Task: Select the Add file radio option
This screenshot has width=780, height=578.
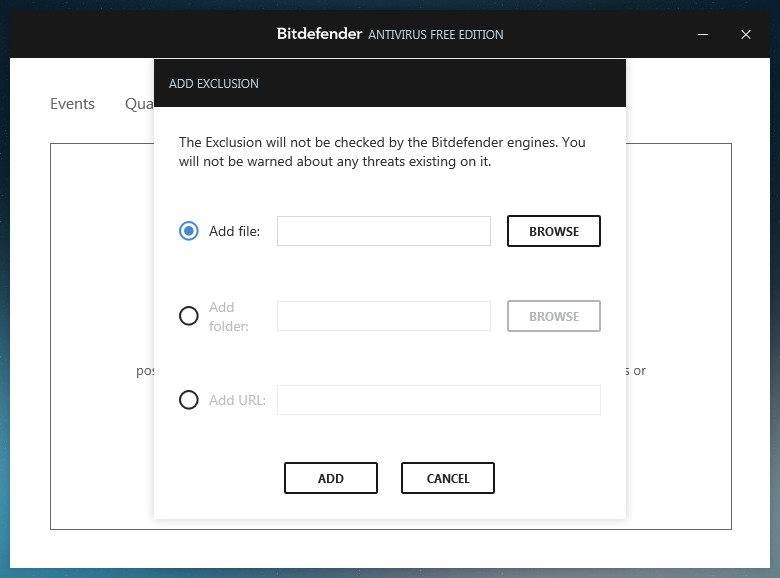Action: tap(189, 231)
